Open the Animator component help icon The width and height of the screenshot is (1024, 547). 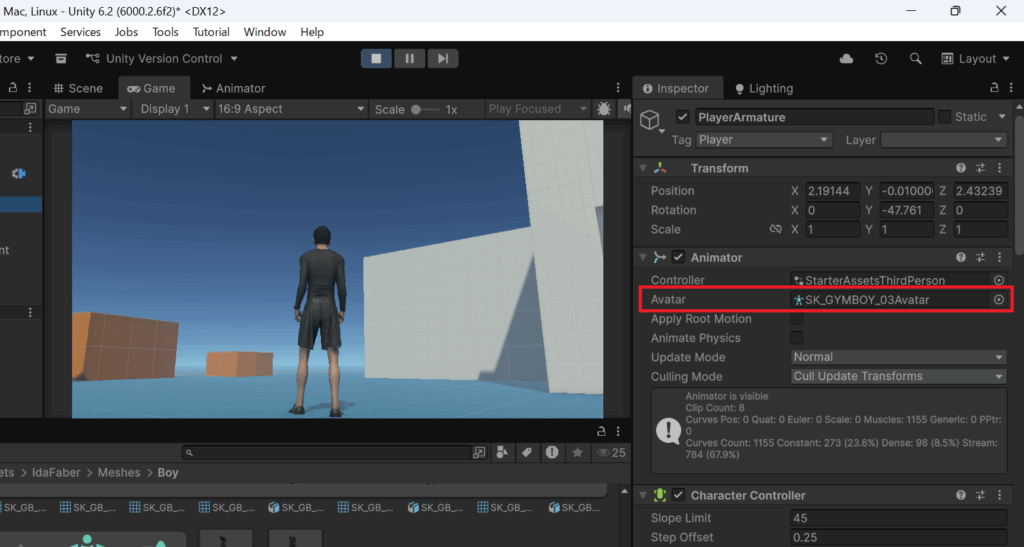point(961,257)
